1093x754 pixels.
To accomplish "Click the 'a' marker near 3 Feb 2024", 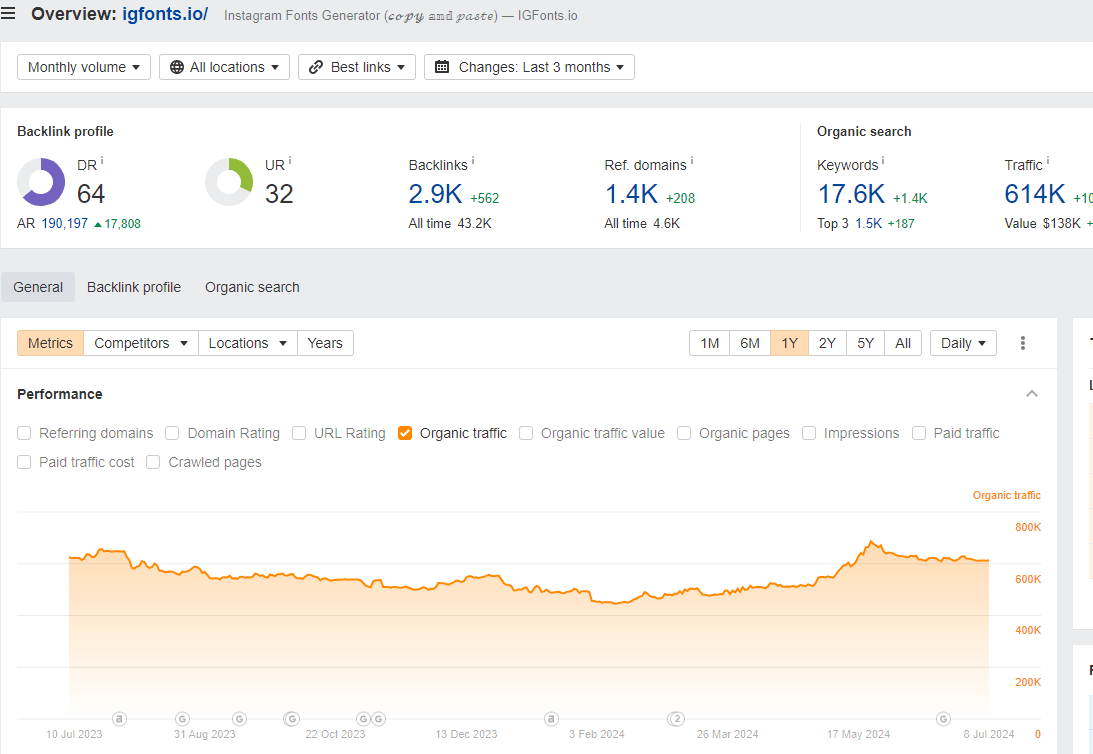I will pyautogui.click(x=551, y=718).
